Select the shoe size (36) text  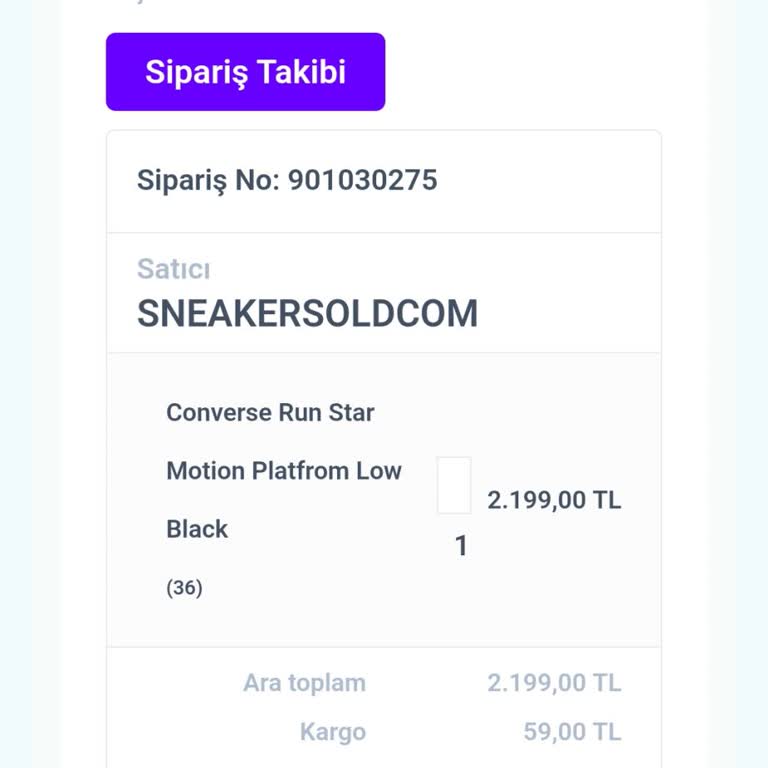pyautogui.click(x=184, y=588)
